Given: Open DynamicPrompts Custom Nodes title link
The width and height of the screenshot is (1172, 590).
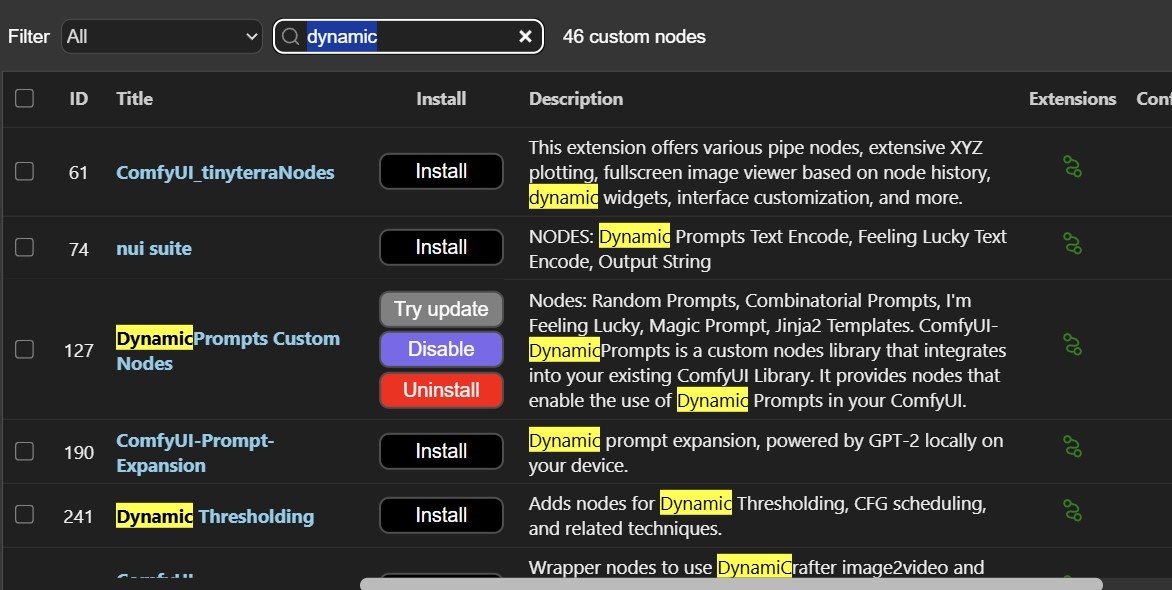Looking at the screenshot, I should (x=228, y=351).
